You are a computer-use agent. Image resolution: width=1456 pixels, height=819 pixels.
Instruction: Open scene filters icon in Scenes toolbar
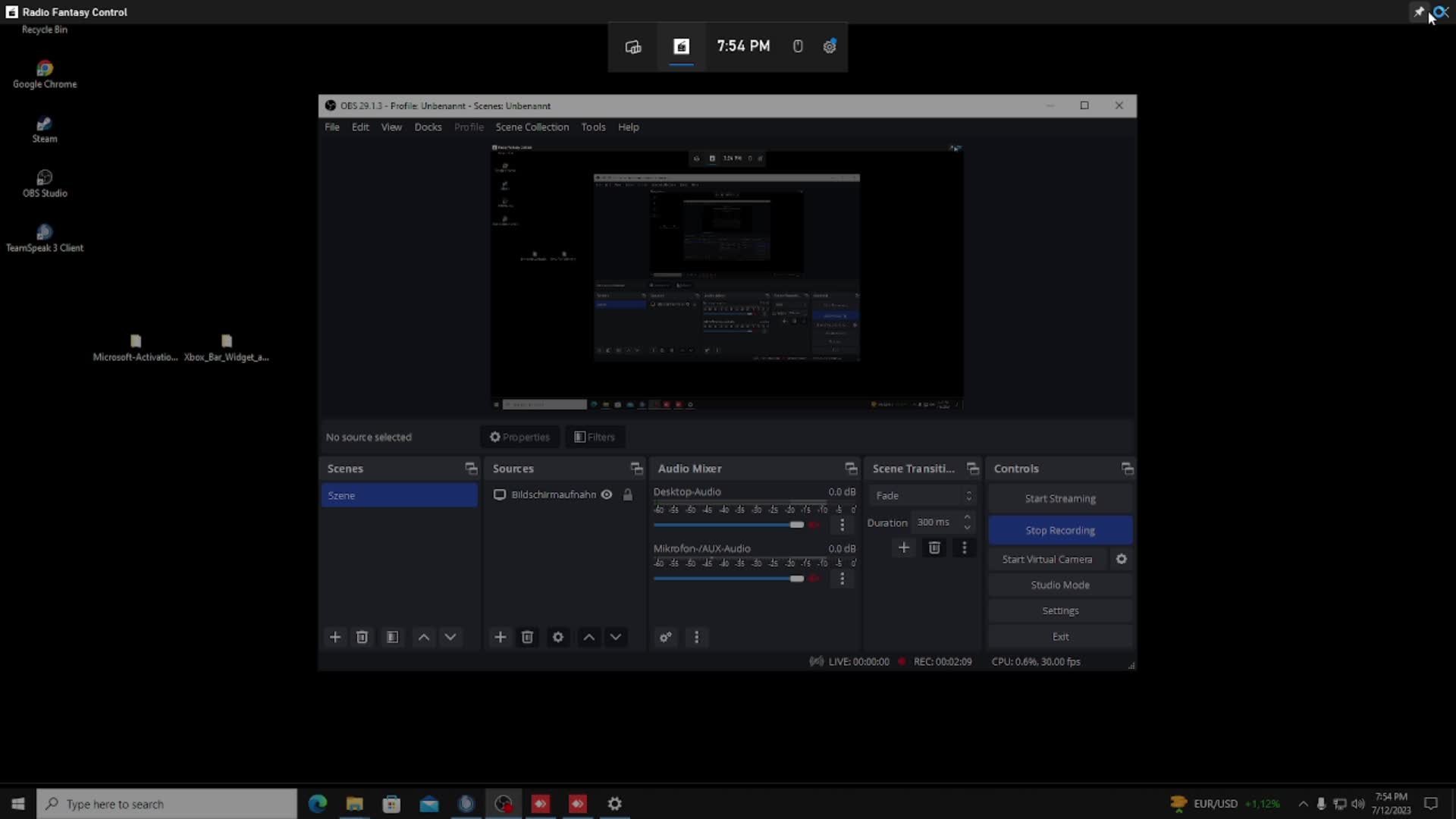pyautogui.click(x=392, y=637)
